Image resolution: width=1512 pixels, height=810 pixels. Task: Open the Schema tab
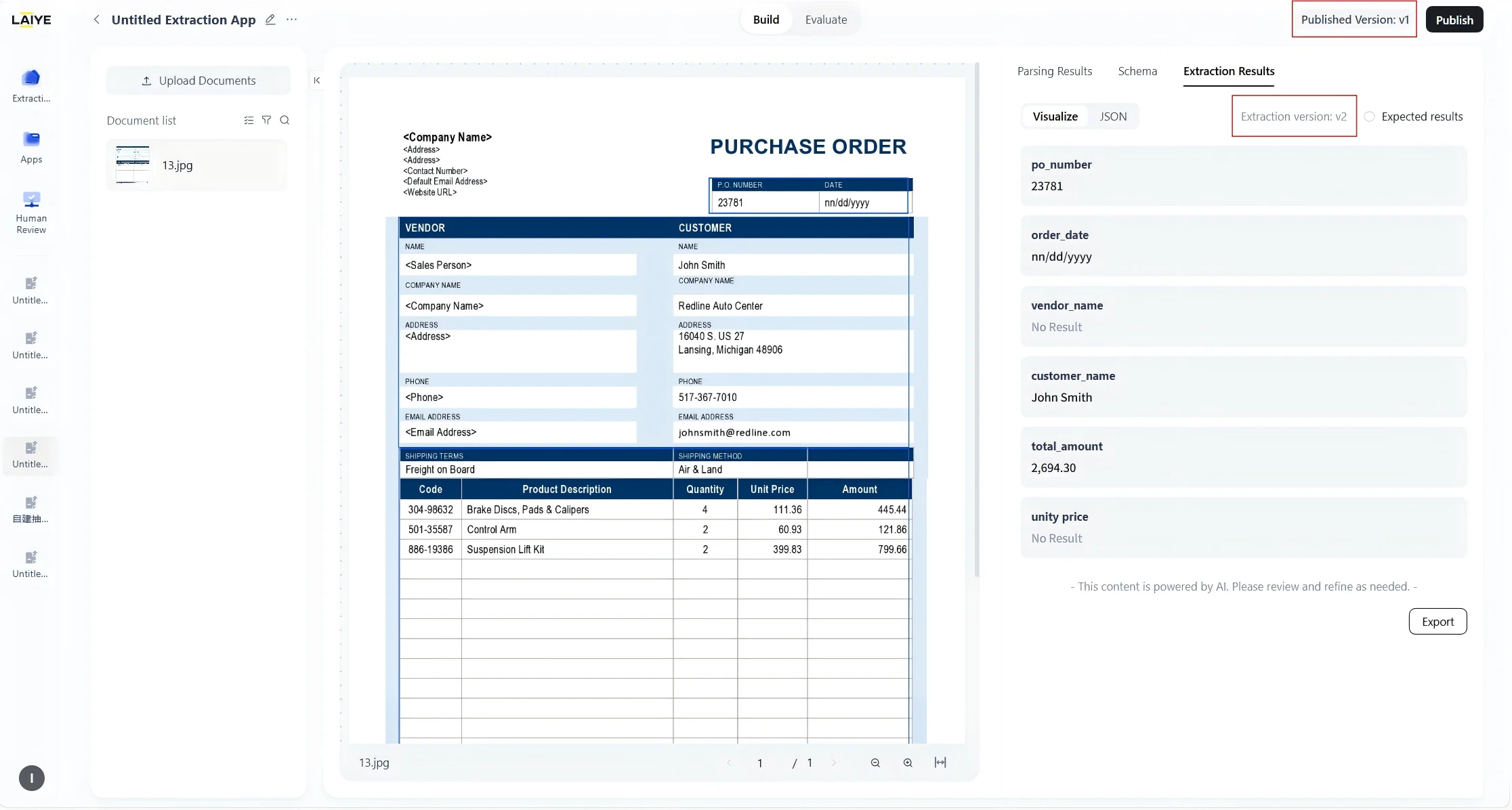click(x=1137, y=71)
